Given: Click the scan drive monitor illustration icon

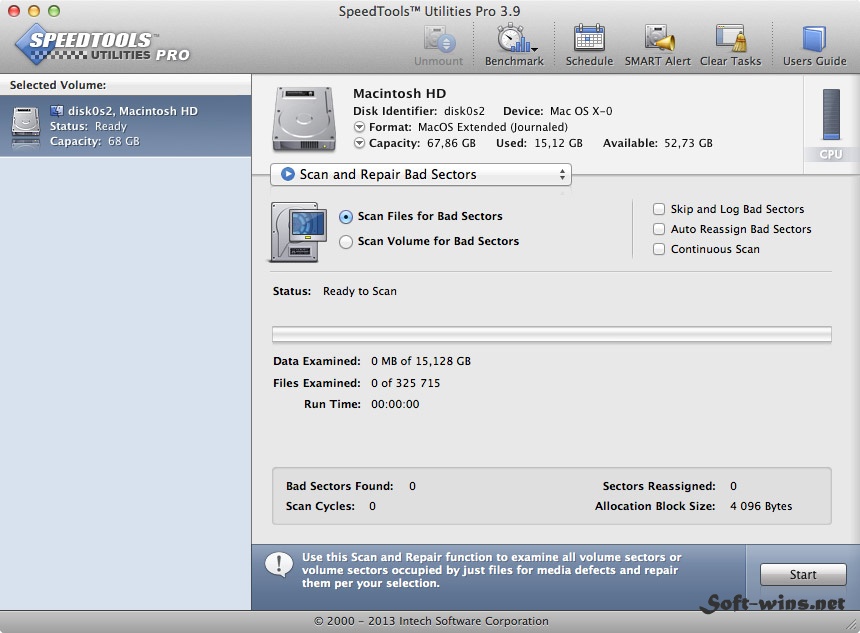Looking at the screenshot, I should click(x=298, y=232).
